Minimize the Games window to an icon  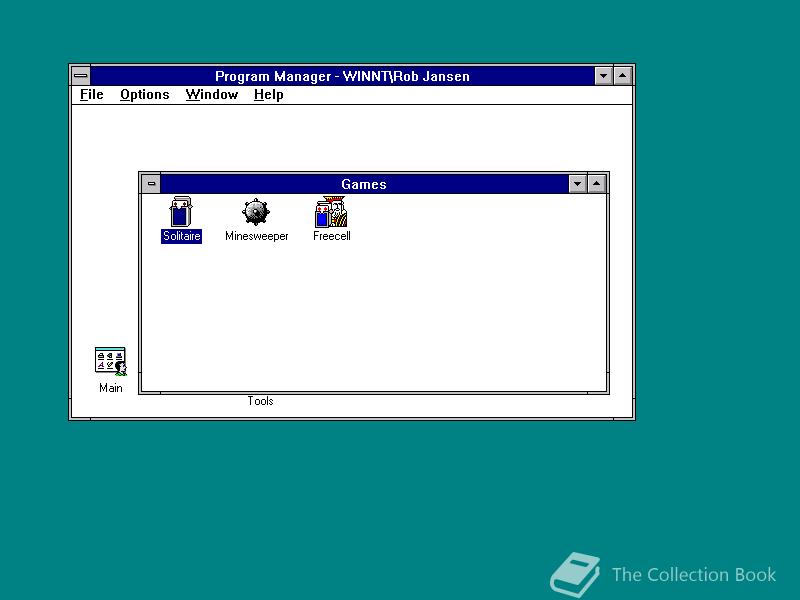click(578, 184)
